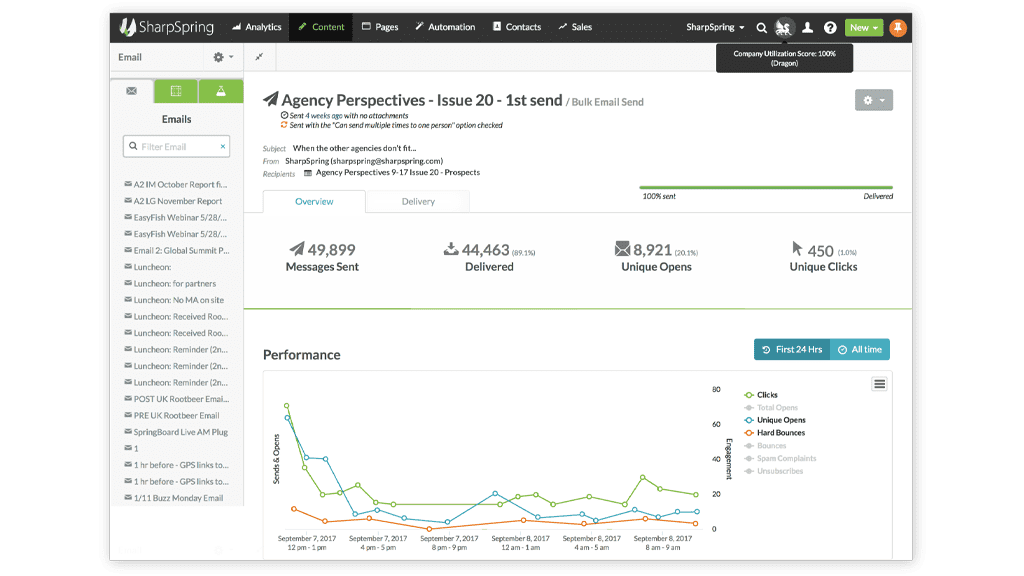The width and height of the screenshot is (1024, 576).
Task: Open A2 IM October Report email
Action: click(176, 185)
